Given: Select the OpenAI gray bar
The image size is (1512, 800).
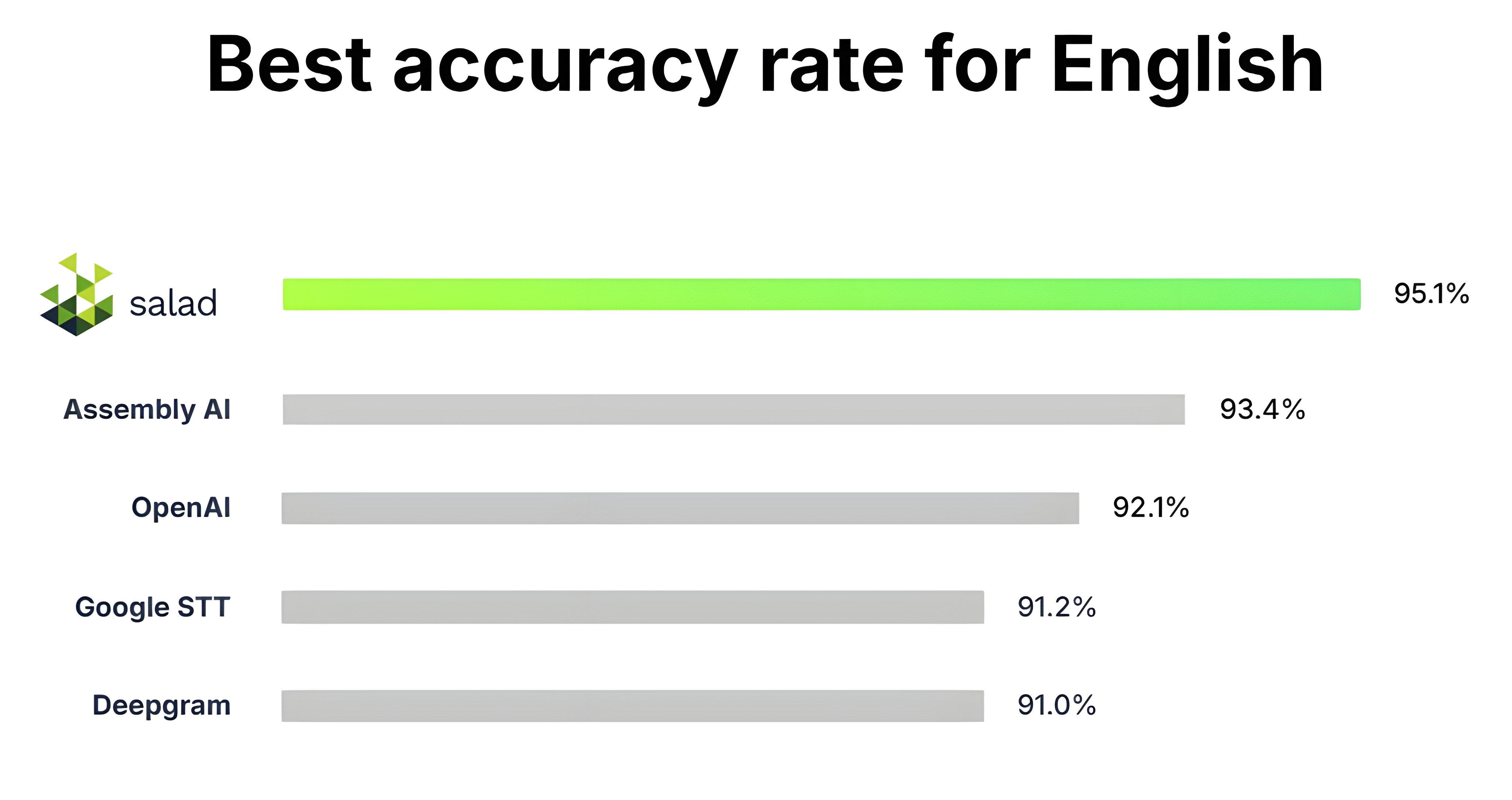Looking at the screenshot, I should tap(680, 508).
